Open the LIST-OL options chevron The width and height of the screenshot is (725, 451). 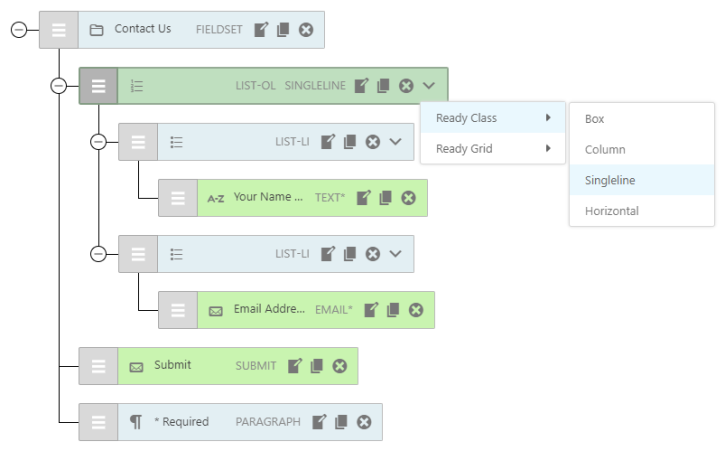pos(429,86)
